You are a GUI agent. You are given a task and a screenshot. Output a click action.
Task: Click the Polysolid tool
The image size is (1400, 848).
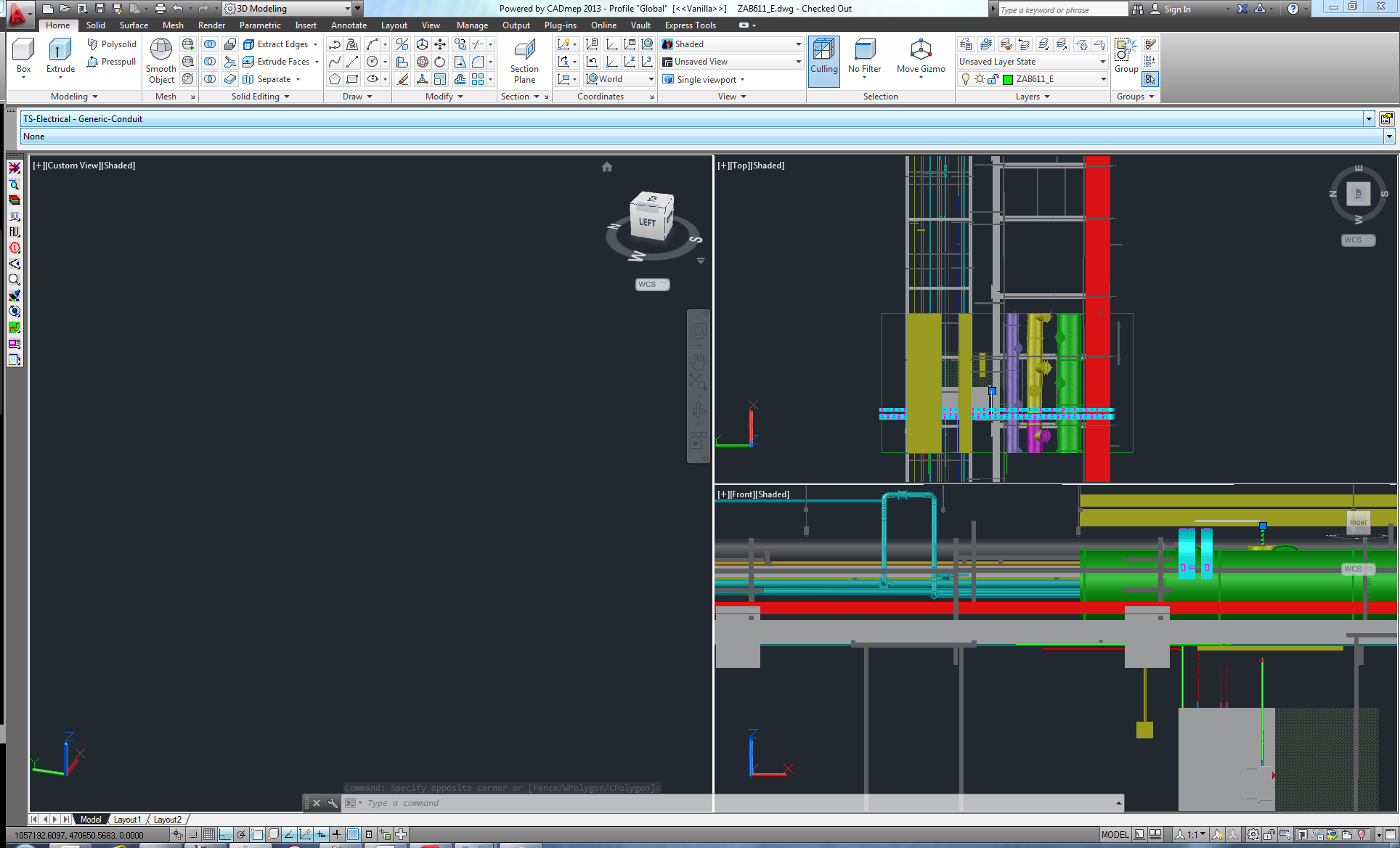coord(112,44)
